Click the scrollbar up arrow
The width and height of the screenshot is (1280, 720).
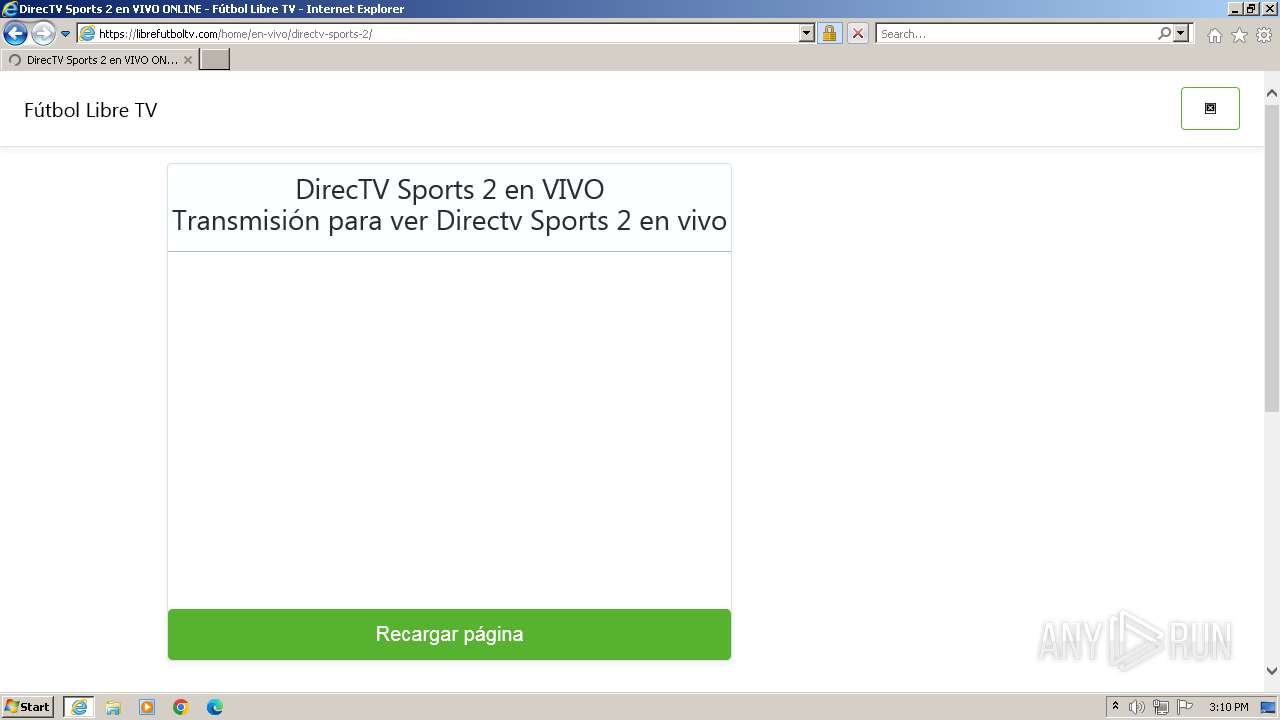pyautogui.click(x=1272, y=94)
